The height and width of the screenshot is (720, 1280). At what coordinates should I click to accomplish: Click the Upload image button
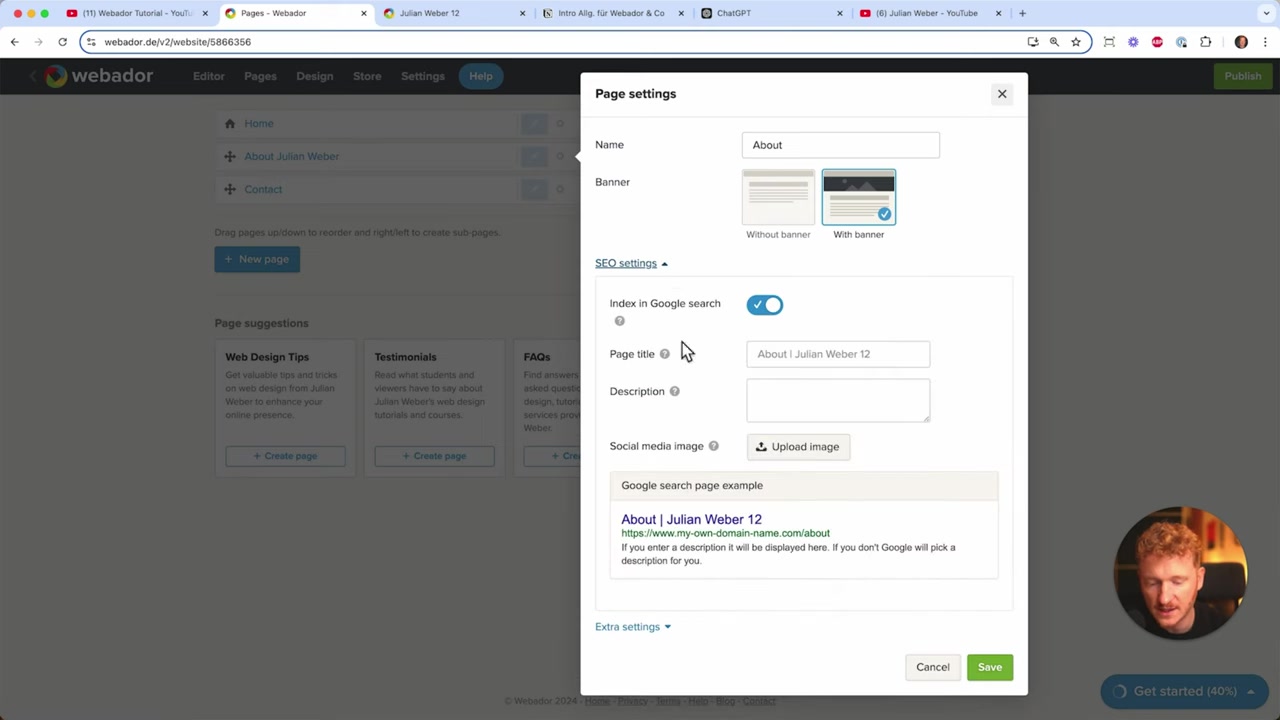click(798, 447)
